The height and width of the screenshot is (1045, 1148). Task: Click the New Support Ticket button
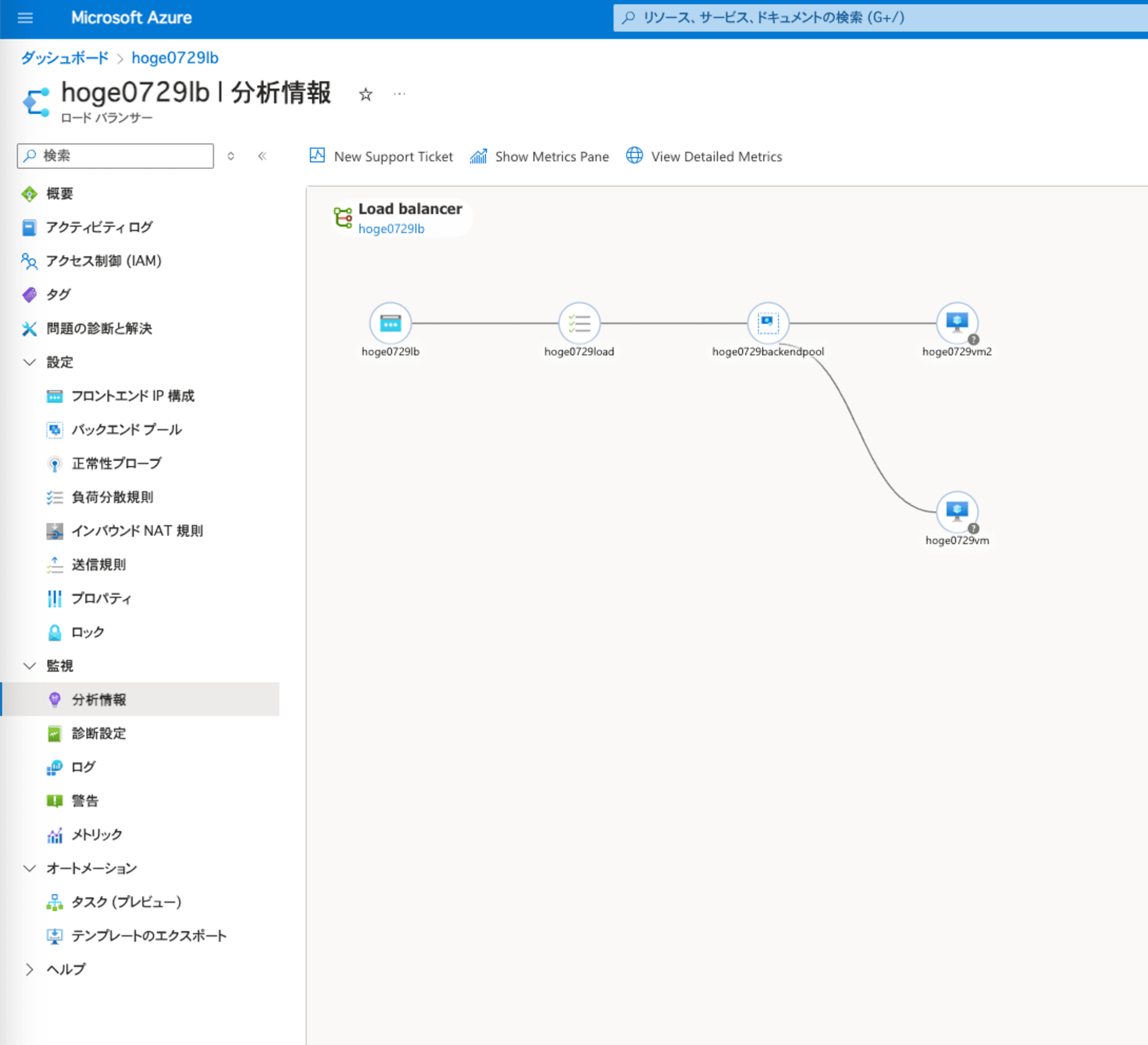[x=381, y=156]
